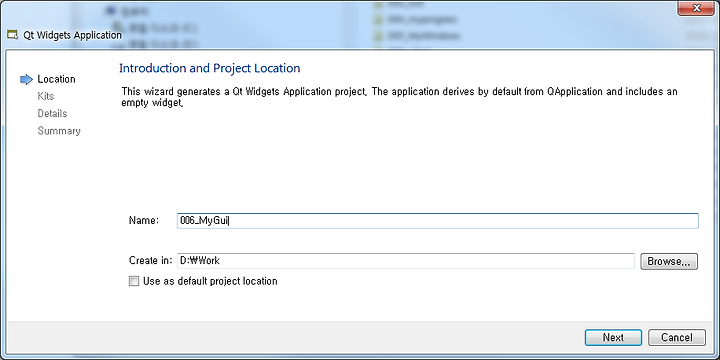Select the Kits wizard step
Image resolution: width=720 pixels, height=360 pixels.
46,96
